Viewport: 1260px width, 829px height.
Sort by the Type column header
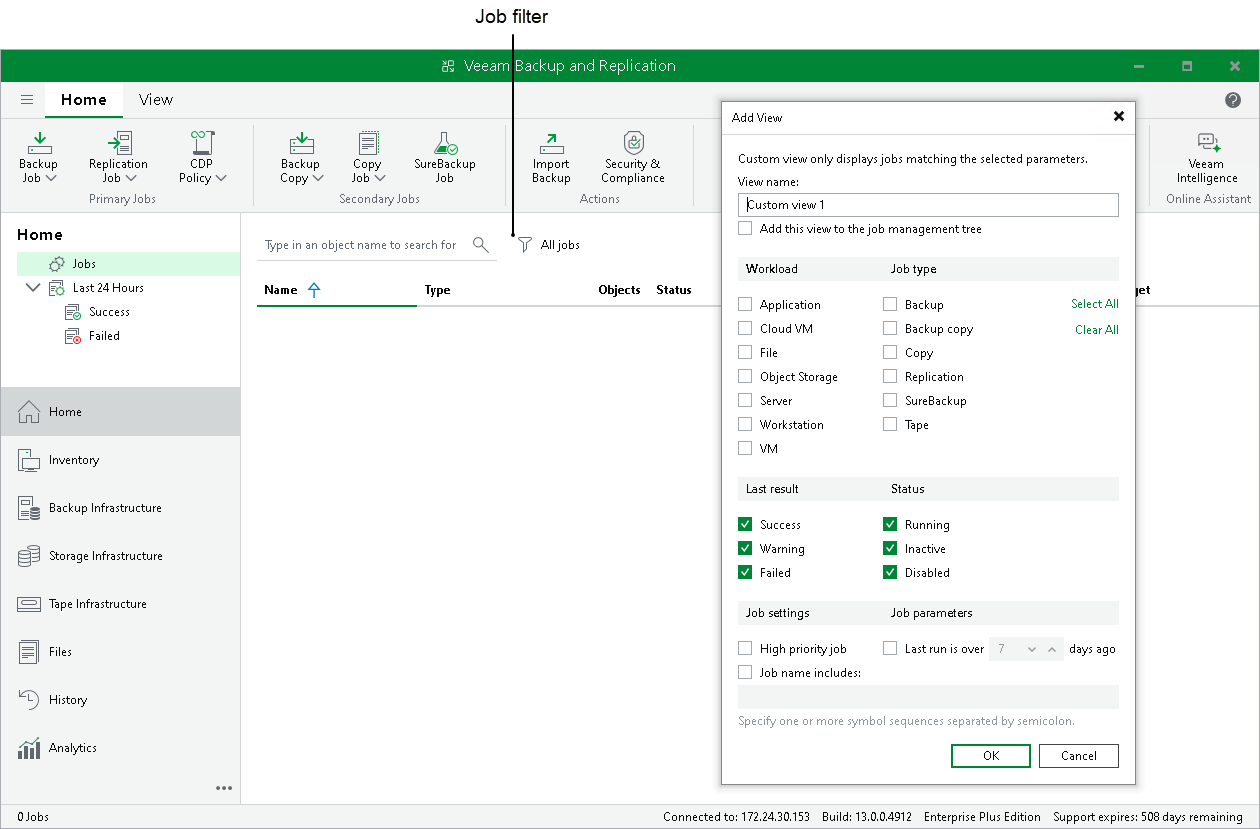pos(437,290)
